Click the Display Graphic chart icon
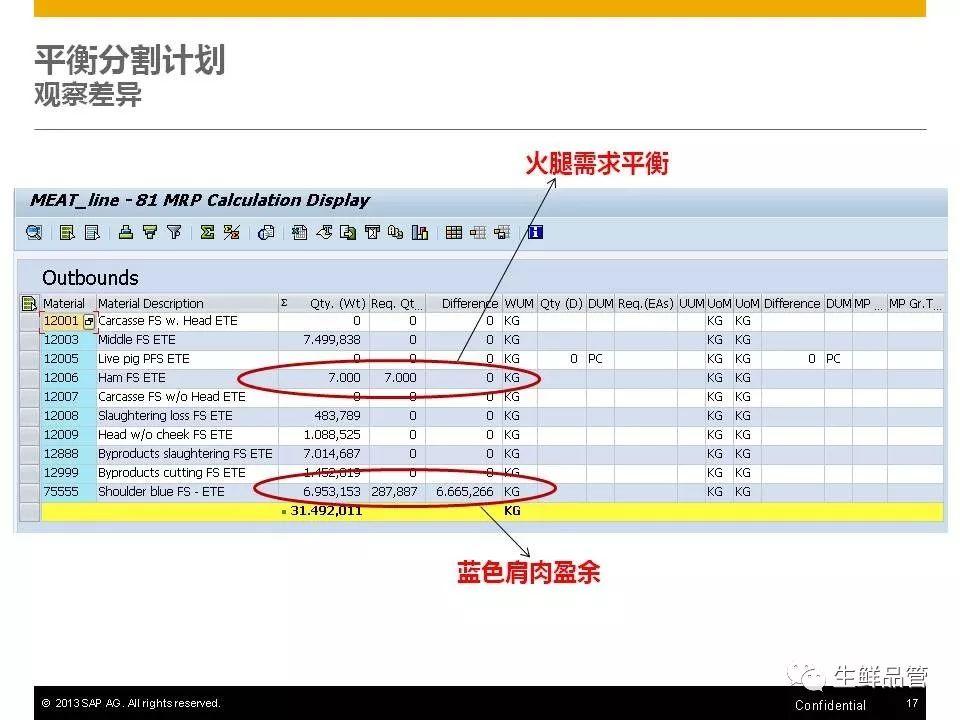This screenshot has width=960, height=720. coord(420,233)
